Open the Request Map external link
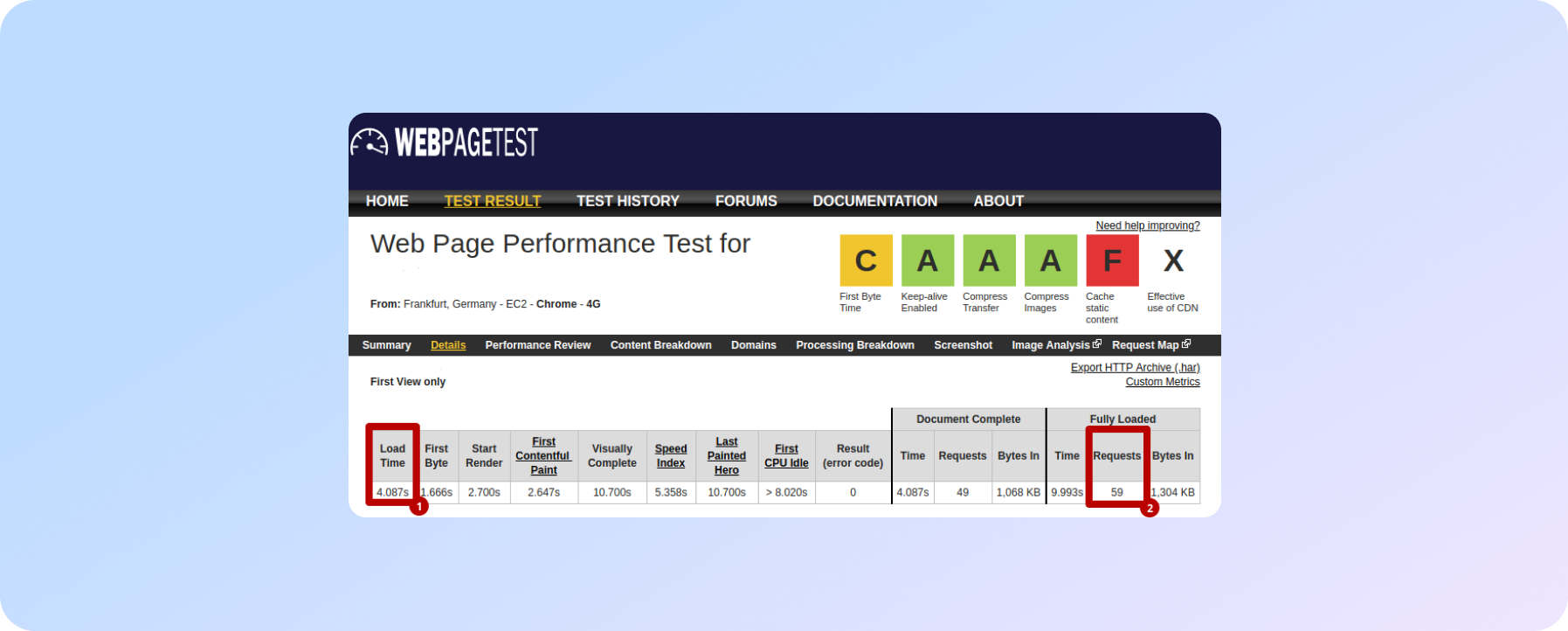Screen dimensions: 1568x631 (1150, 345)
